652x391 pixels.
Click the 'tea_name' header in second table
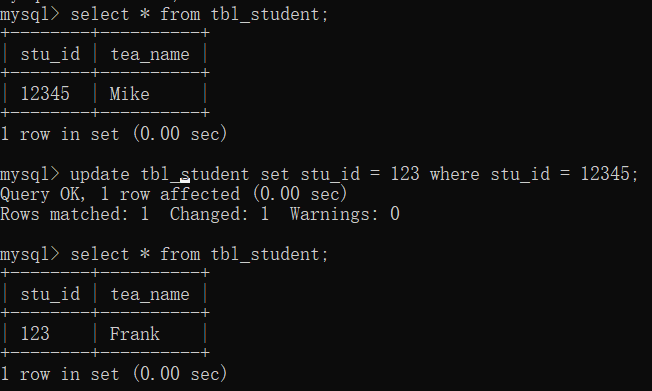(150, 294)
